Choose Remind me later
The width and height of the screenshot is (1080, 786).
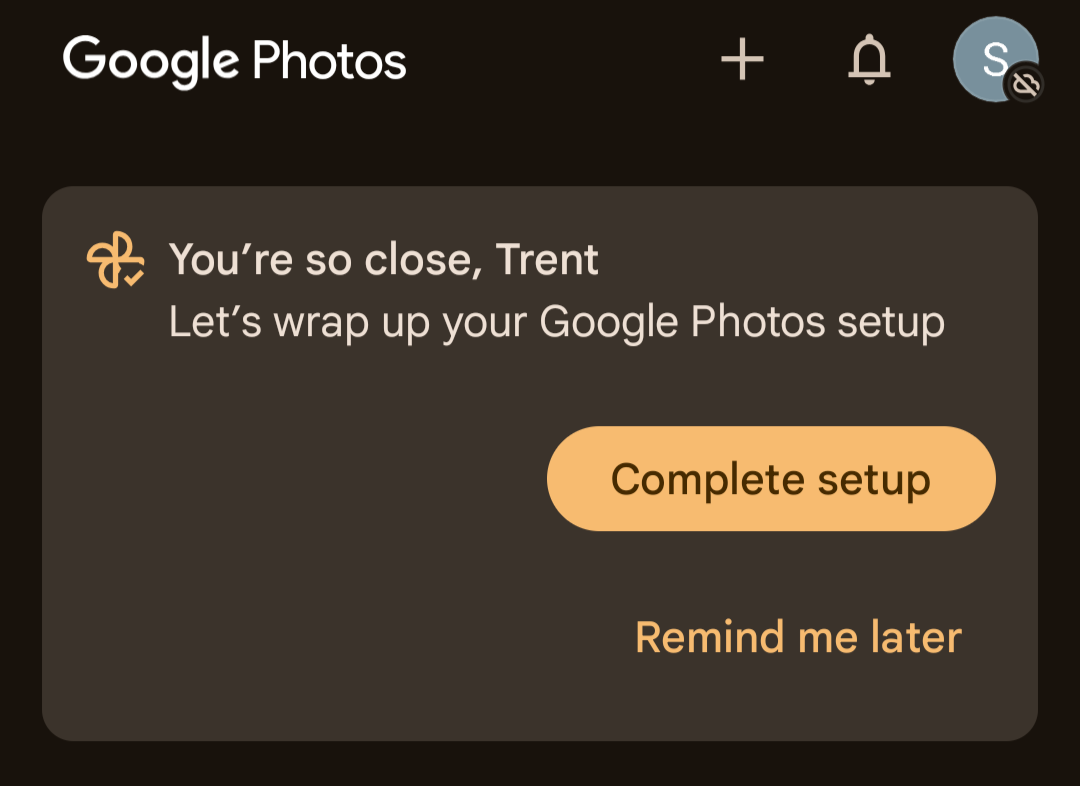coord(798,637)
